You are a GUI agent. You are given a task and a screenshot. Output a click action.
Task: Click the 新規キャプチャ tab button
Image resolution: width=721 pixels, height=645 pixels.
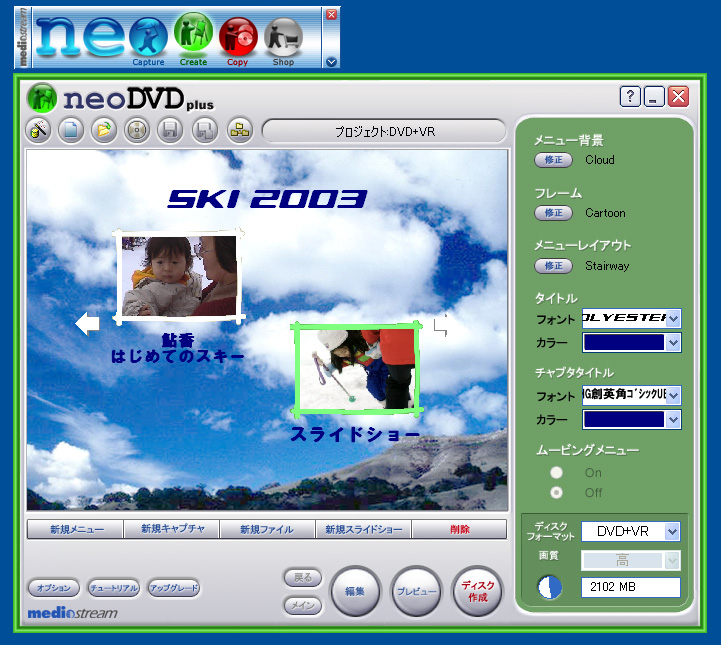(x=172, y=529)
